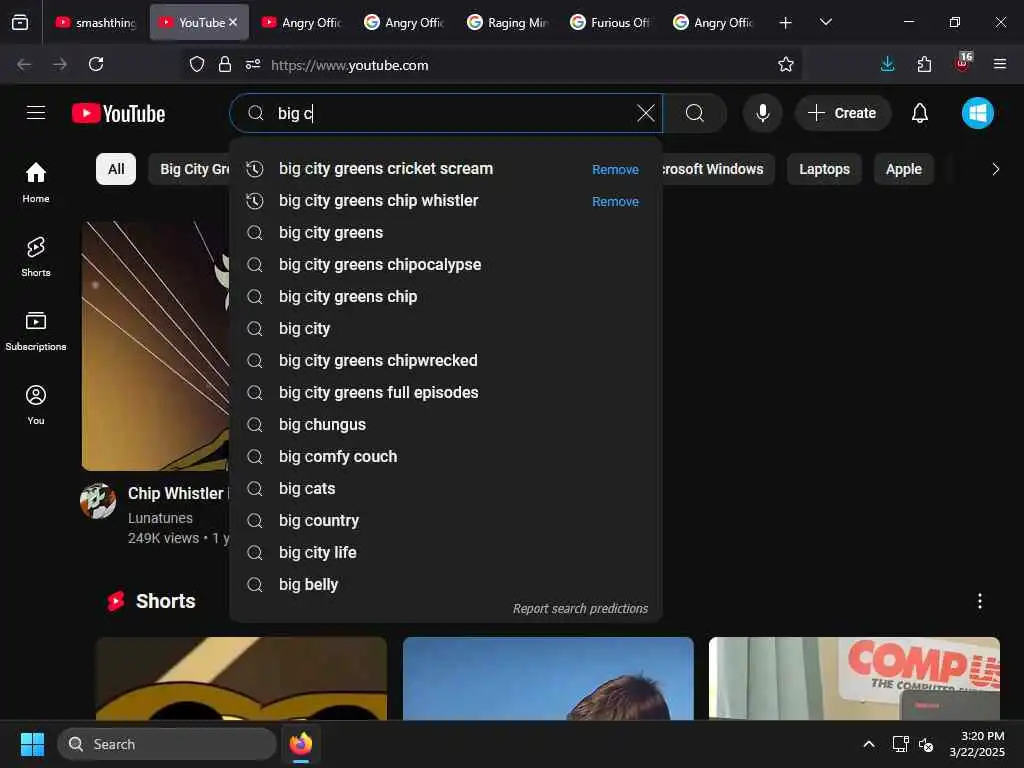Reload the page in Firefox
The width and height of the screenshot is (1024, 768).
96,64
